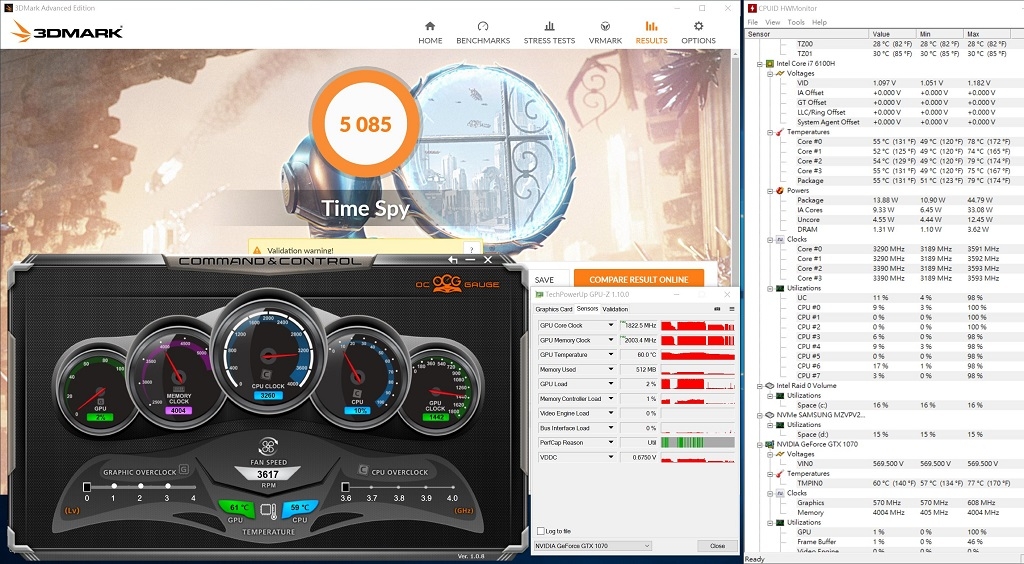Open Memory Used sensor dropdown
Screen dimensions: 1024x564
pyautogui.click(x=611, y=369)
